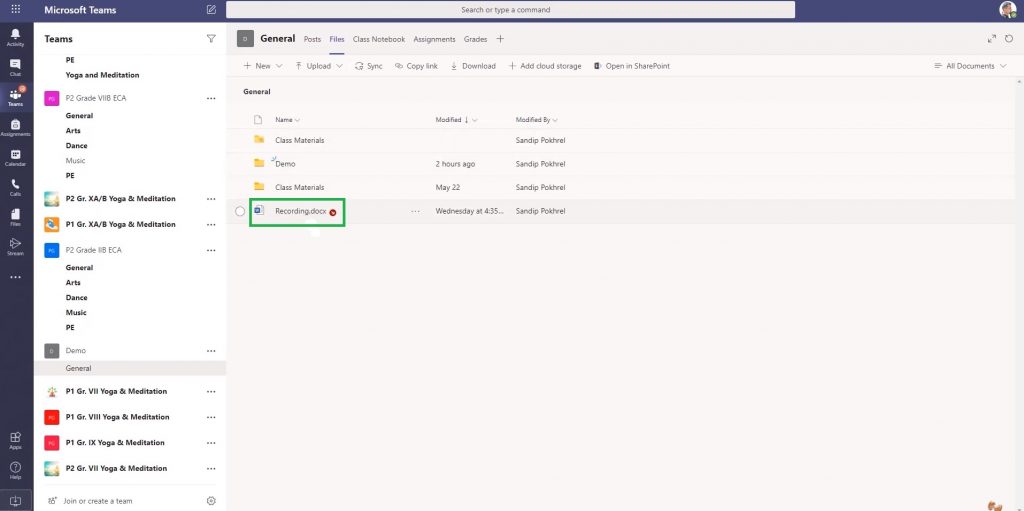The height and width of the screenshot is (511, 1024).
Task: Click Sync in the files toolbar
Action: click(x=368, y=66)
